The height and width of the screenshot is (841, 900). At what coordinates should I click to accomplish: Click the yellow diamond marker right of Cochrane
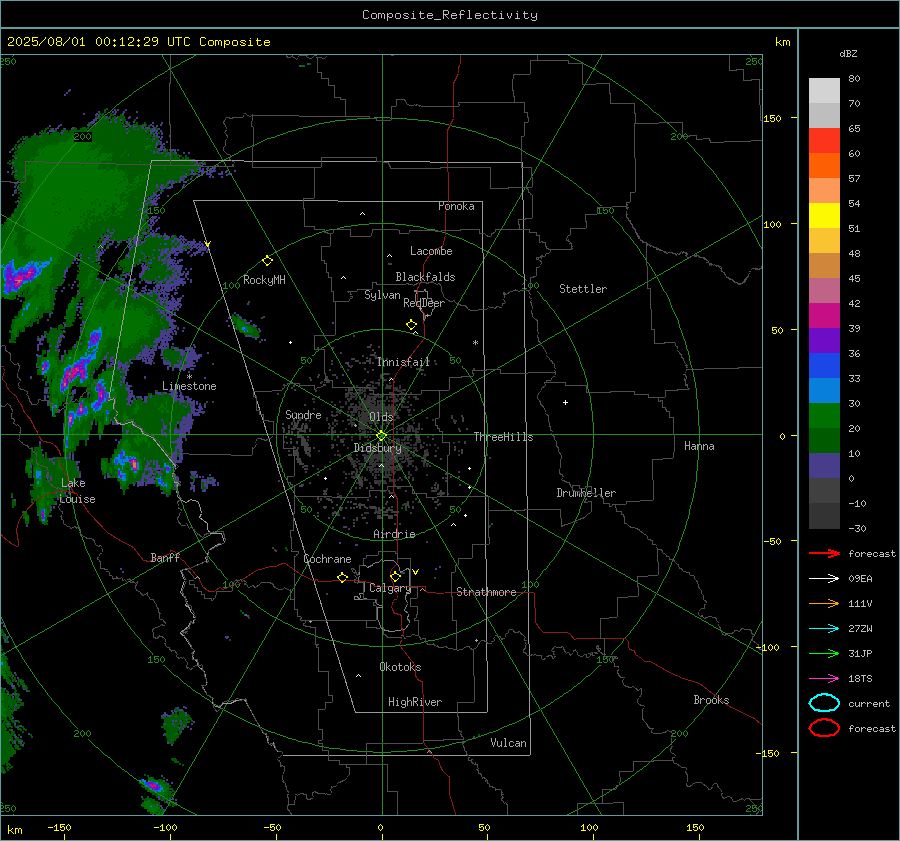coord(342,577)
